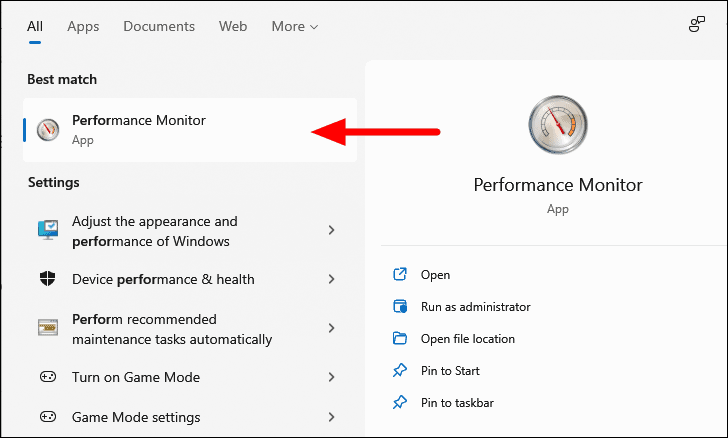Click the folder icon for Open file location
The image size is (728, 438).
[x=400, y=339]
